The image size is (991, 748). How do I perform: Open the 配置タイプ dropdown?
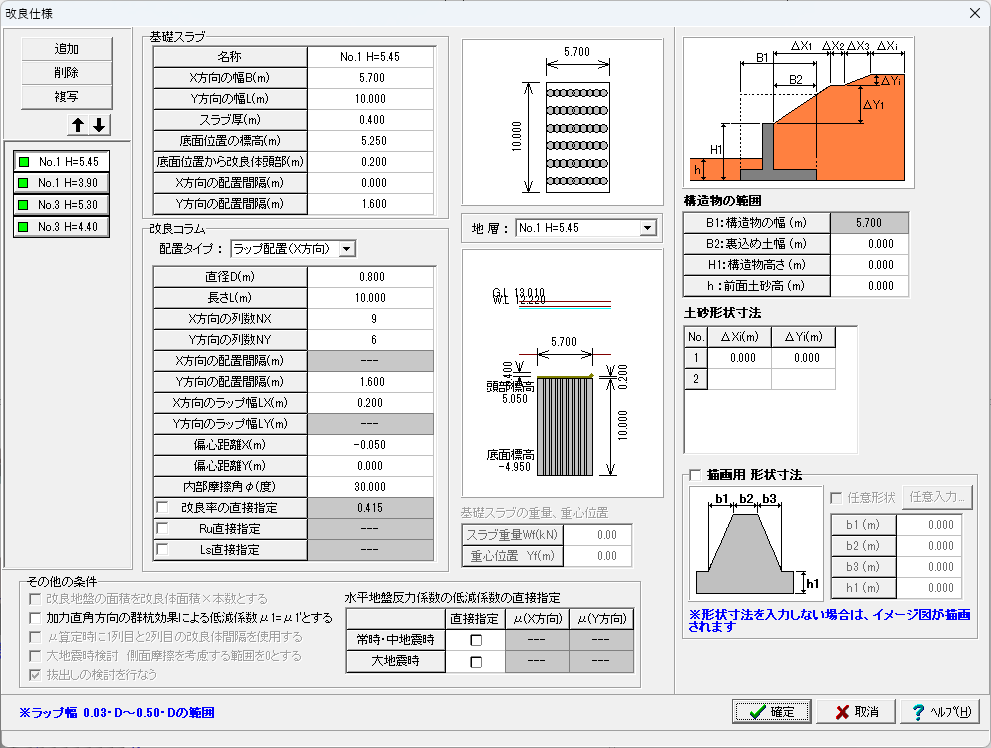click(x=346, y=248)
